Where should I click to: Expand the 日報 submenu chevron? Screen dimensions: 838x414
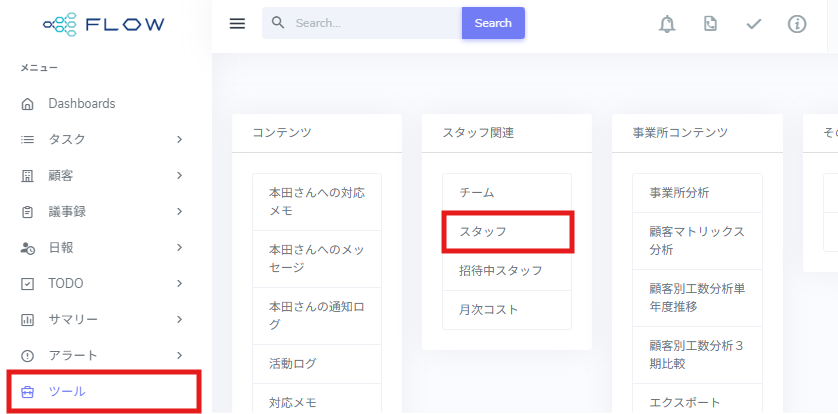click(180, 248)
